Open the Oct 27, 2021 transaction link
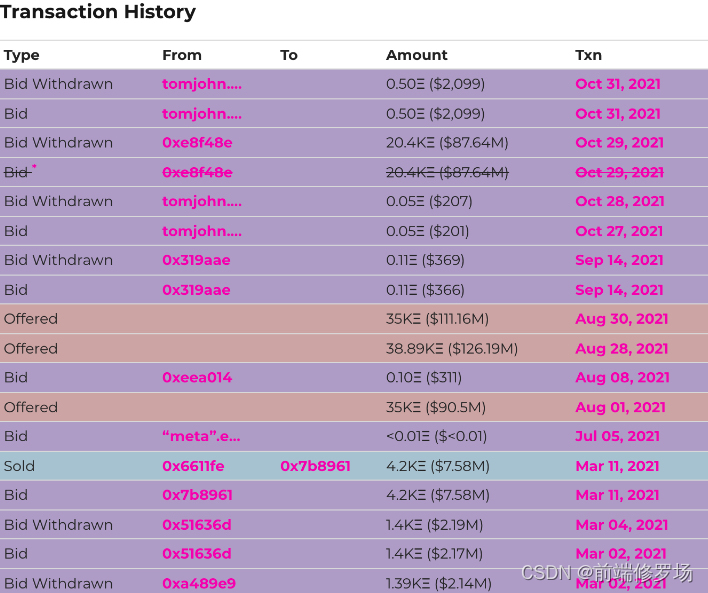This screenshot has height=593, width=708. 619,231
